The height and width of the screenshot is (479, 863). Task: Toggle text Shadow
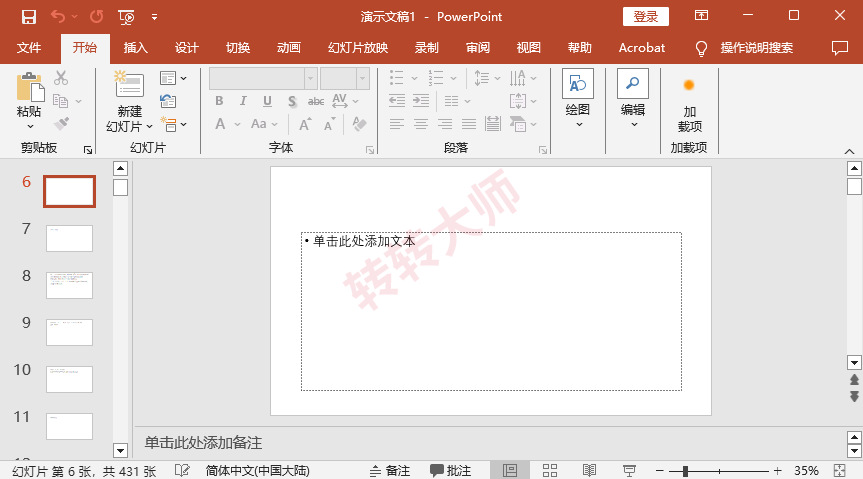click(292, 101)
